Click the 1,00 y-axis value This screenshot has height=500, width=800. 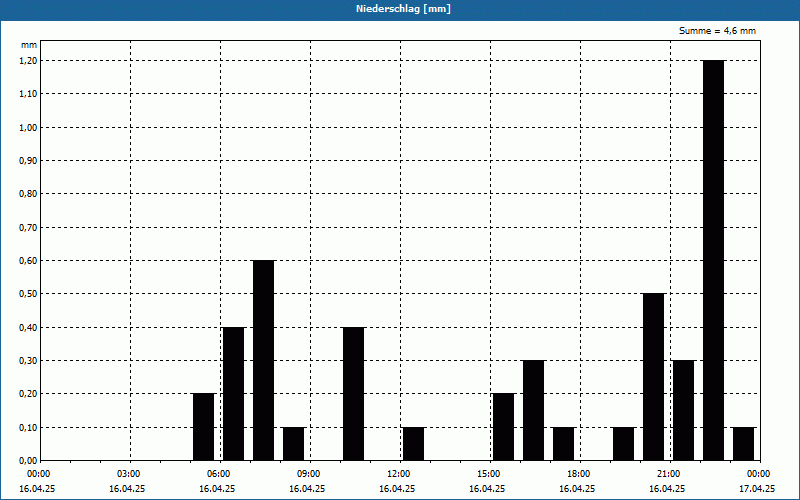(28, 128)
